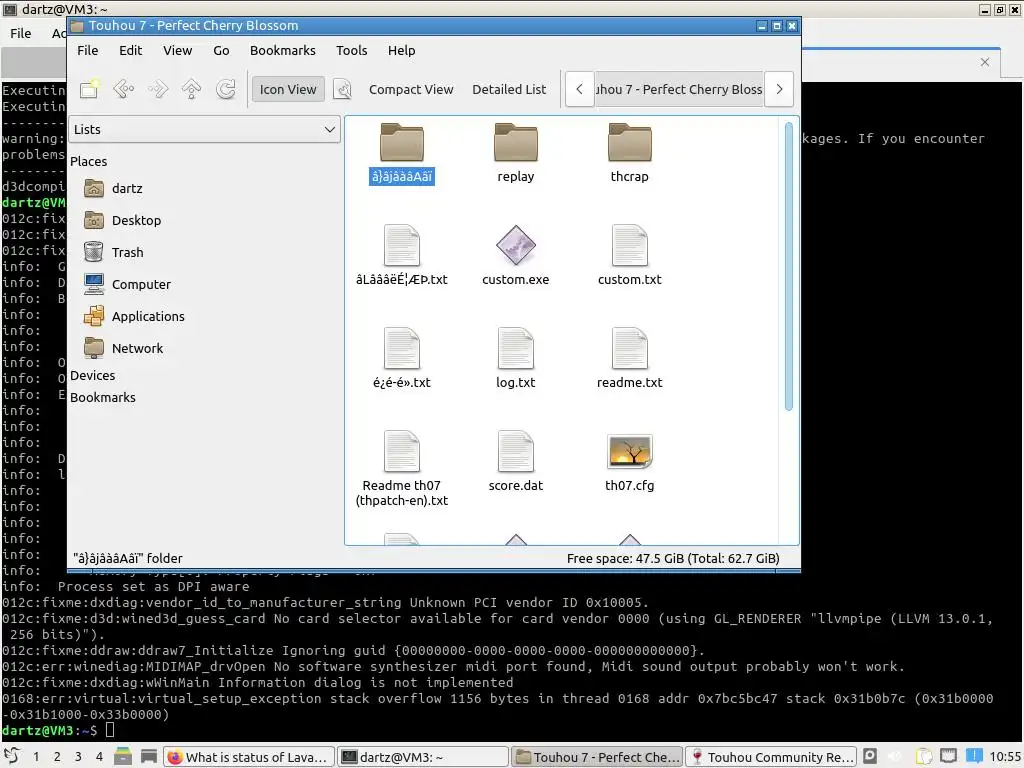Open the Bookmarks menu
1024x768 pixels.
pyautogui.click(x=283, y=50)
